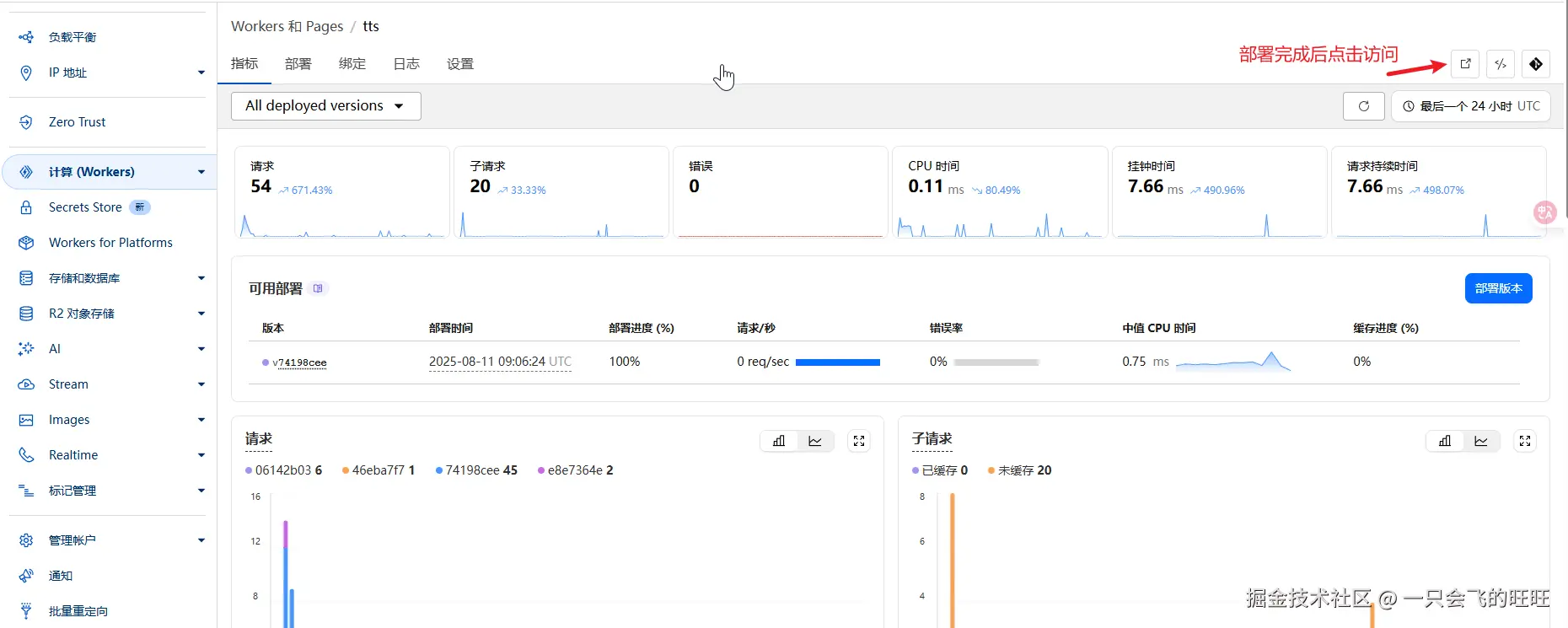1568x628 pixels.
Task: Expand the IP 地址 submenu arrow
Action: click(x=201, y=72)
